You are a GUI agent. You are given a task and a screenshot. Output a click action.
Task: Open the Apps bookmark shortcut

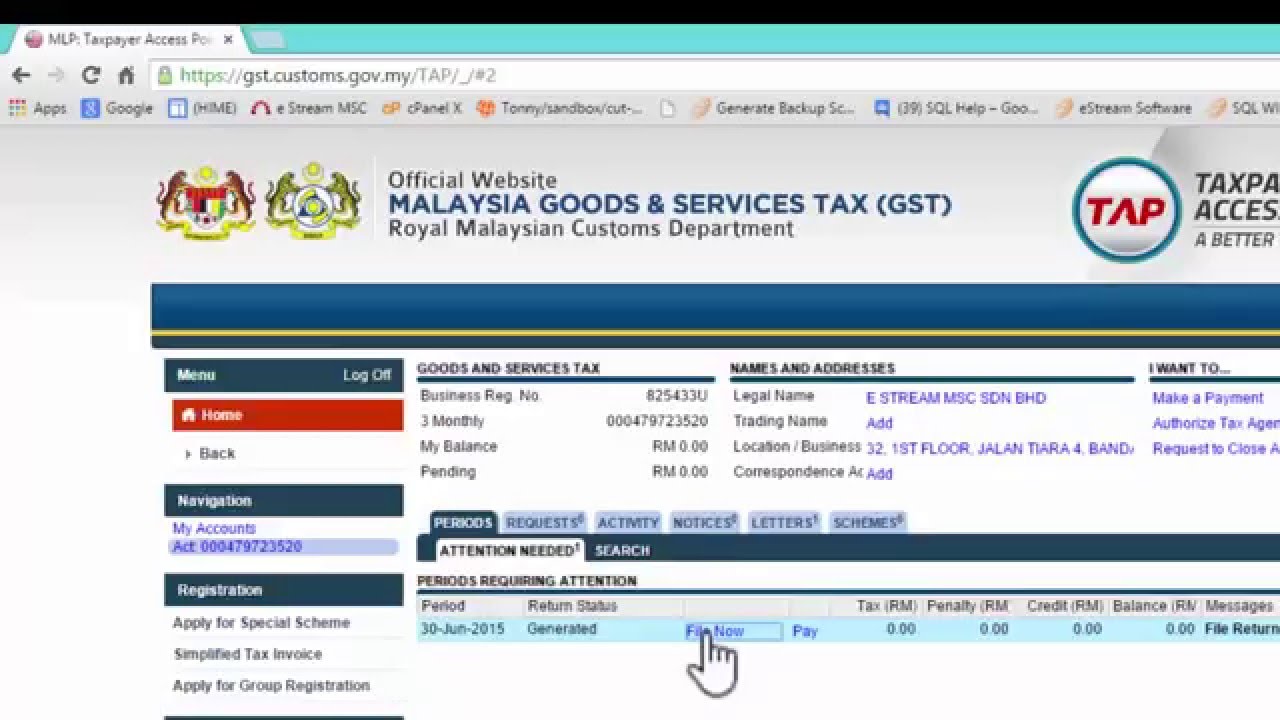coord(38,108)
